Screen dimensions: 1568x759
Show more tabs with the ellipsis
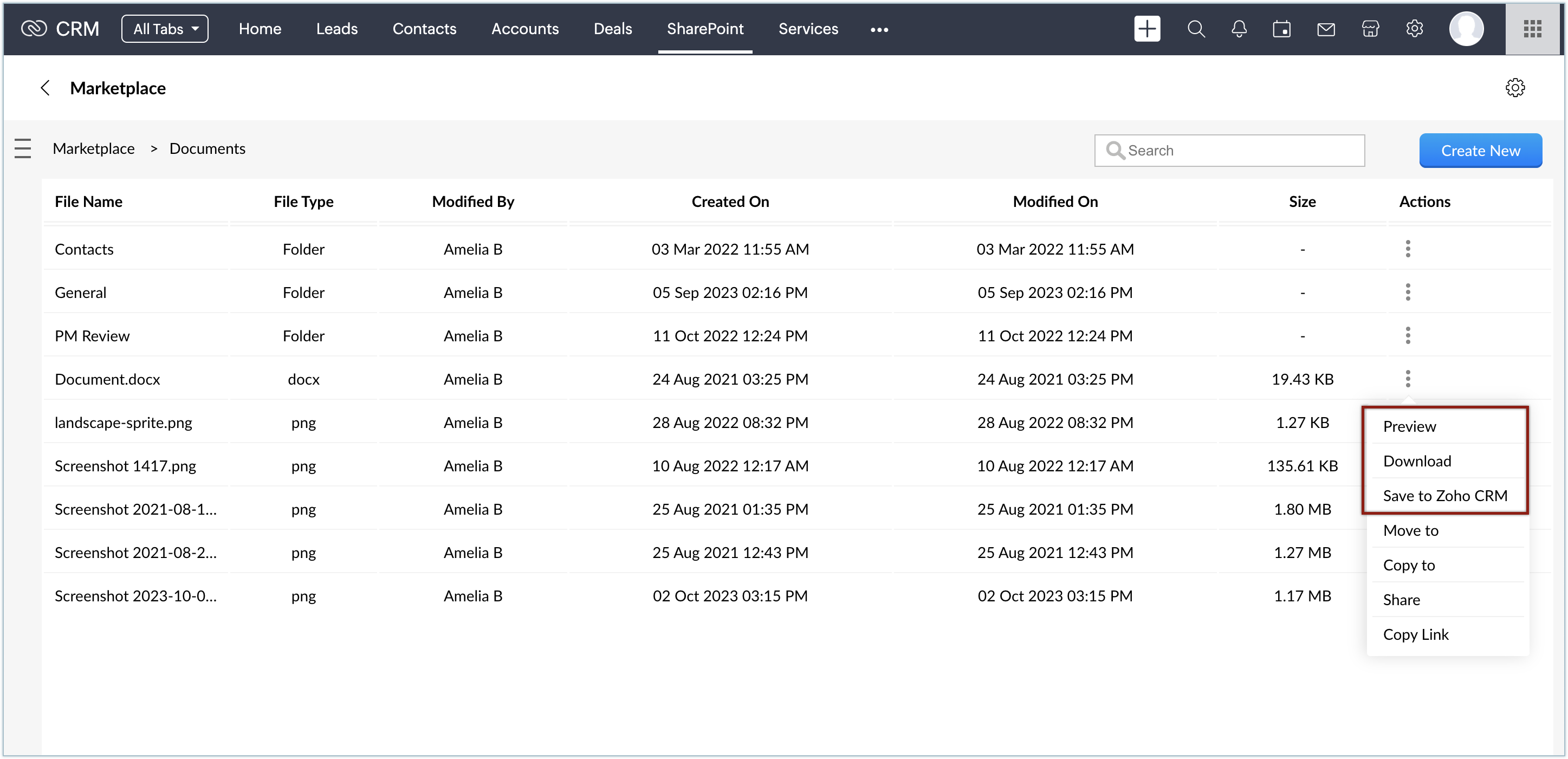tap(879, 29)
